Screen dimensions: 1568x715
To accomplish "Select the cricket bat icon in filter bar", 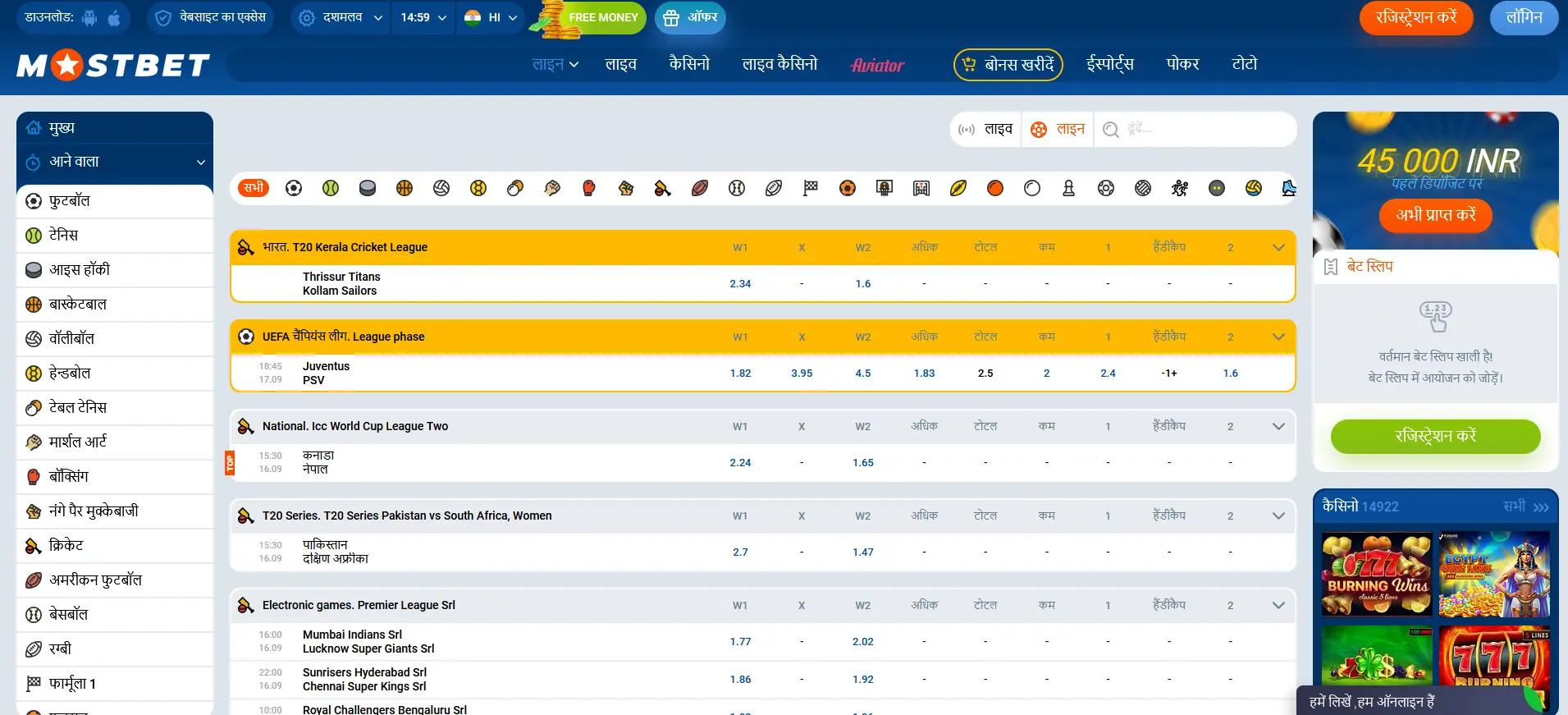I will click(x=663, y=188).
